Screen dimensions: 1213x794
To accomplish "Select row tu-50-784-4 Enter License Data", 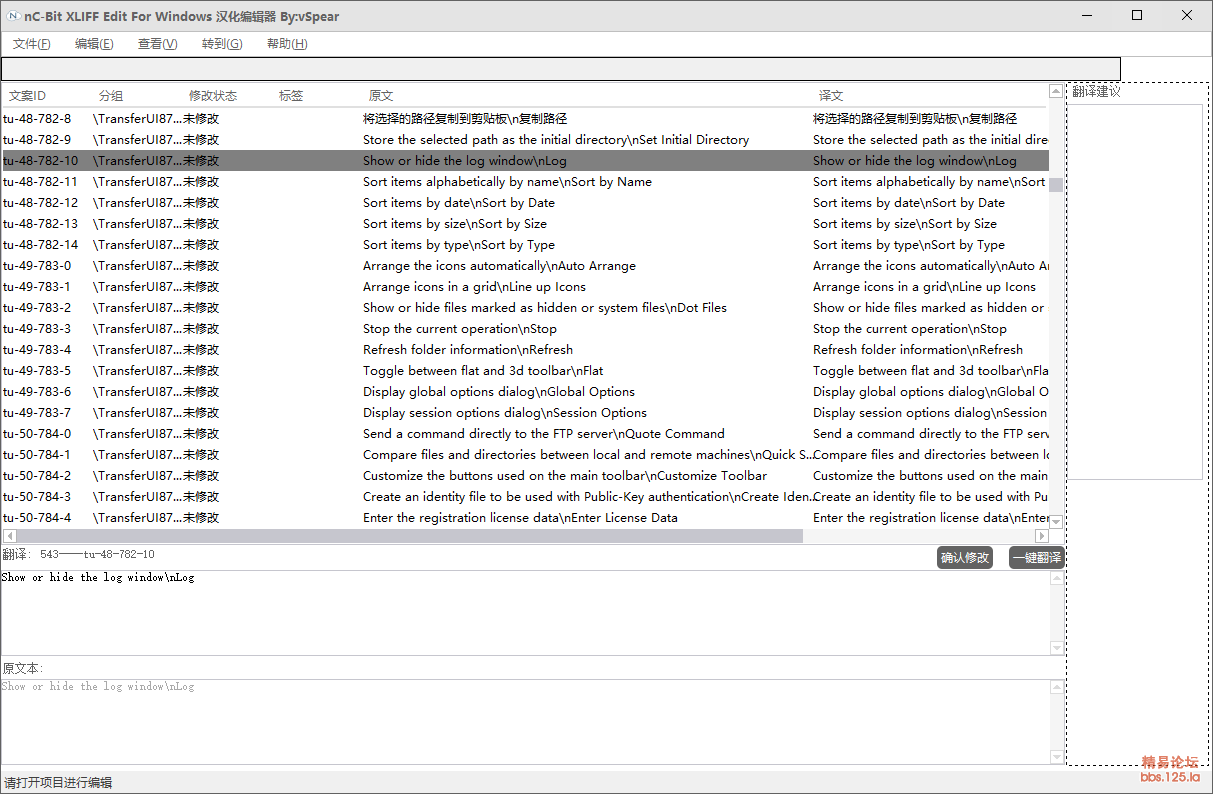I will tap(520, 518).
